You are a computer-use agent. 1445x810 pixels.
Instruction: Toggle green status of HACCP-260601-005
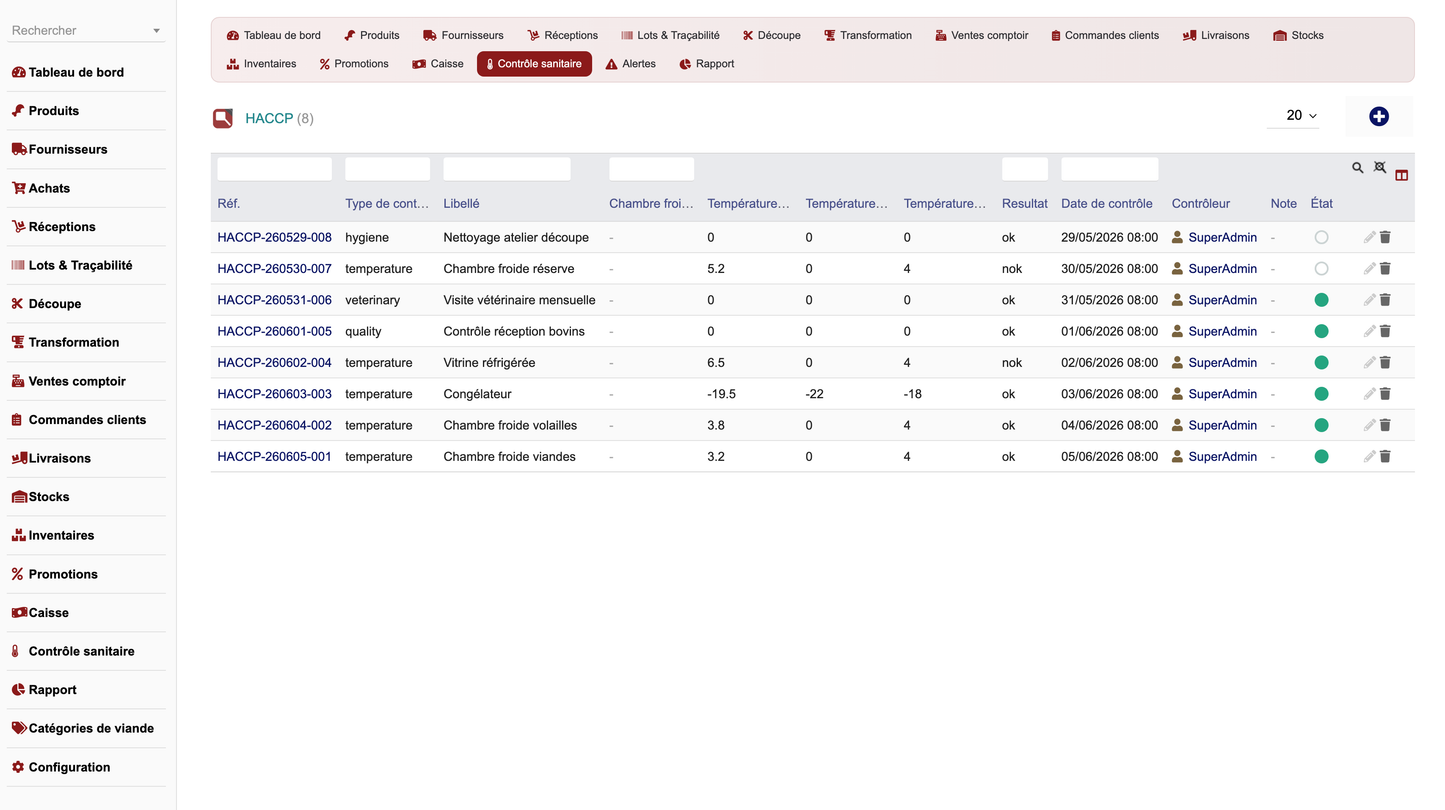pos(1321,331)
